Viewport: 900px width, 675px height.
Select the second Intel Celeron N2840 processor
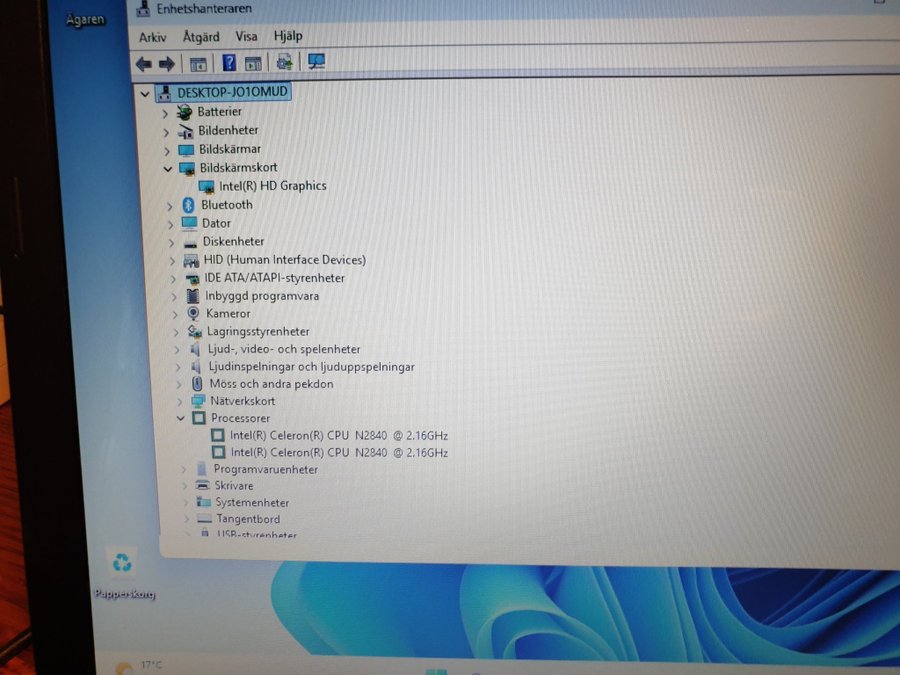click(339, 452)
